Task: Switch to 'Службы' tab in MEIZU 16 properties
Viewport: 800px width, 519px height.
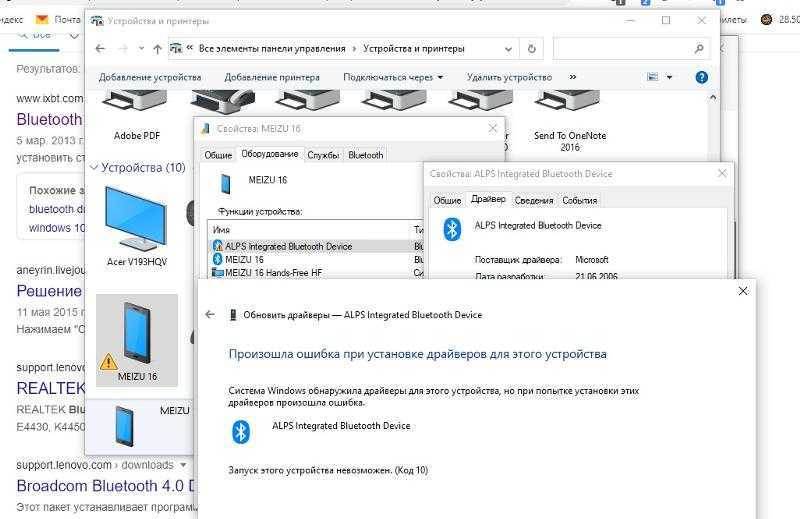Action: pos(323,155)
